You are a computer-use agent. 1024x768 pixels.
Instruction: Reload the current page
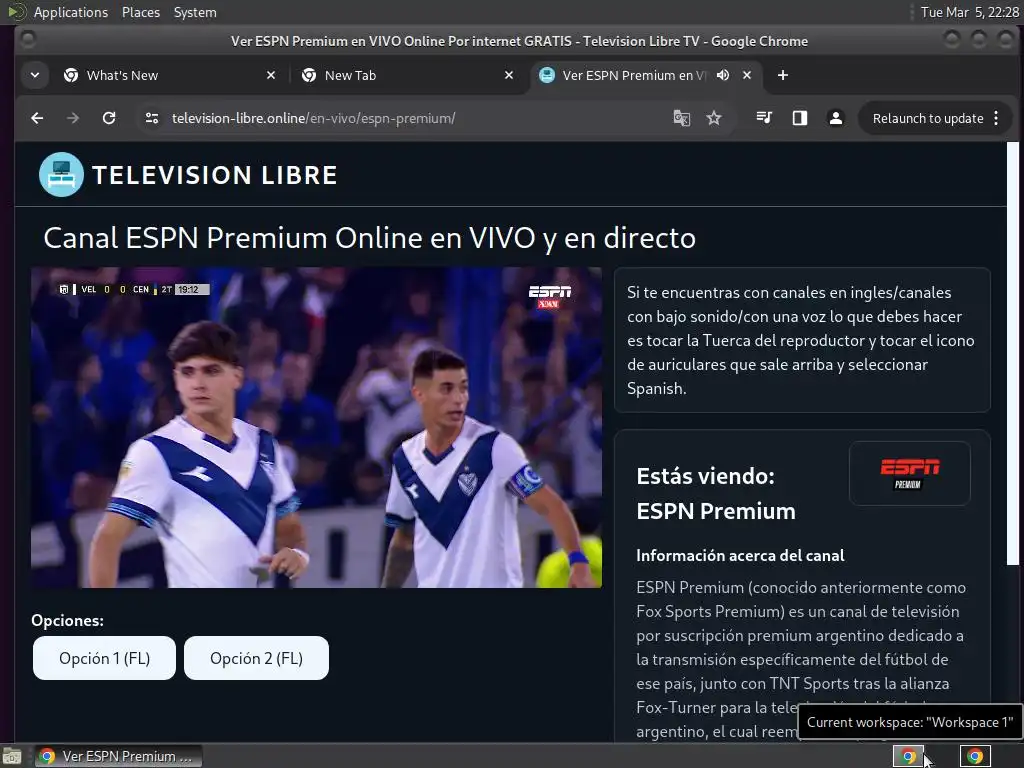click(109, 118)
